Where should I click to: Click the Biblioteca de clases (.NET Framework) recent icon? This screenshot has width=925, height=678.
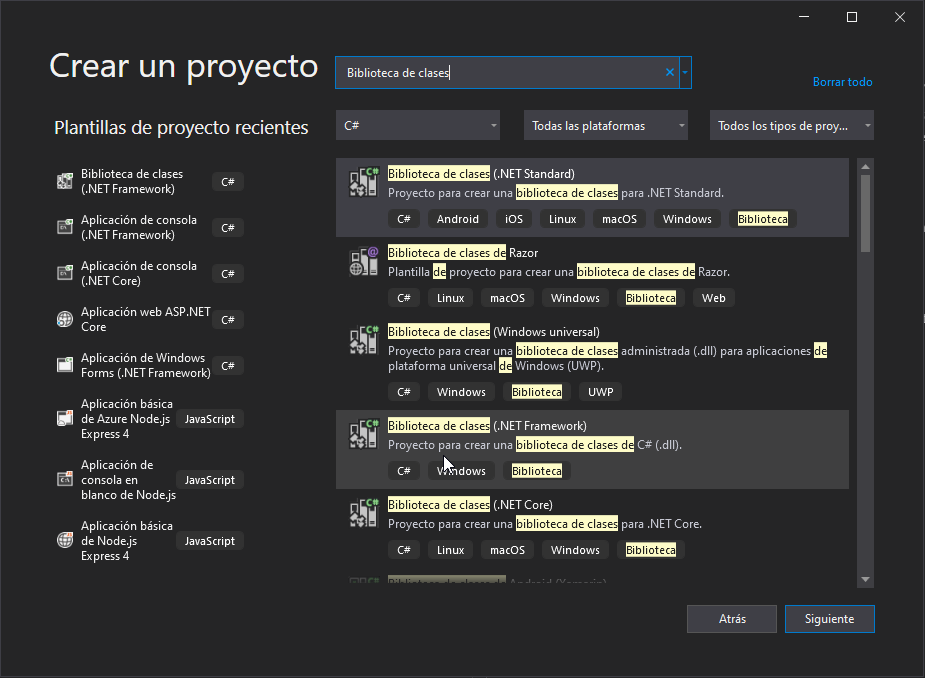(x=64, y=181)
